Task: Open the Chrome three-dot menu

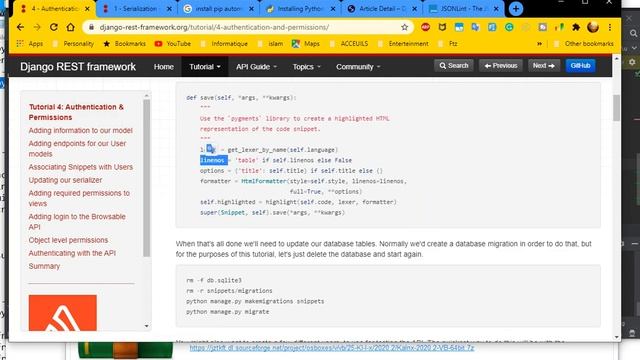Action: [x=610, y=27]
